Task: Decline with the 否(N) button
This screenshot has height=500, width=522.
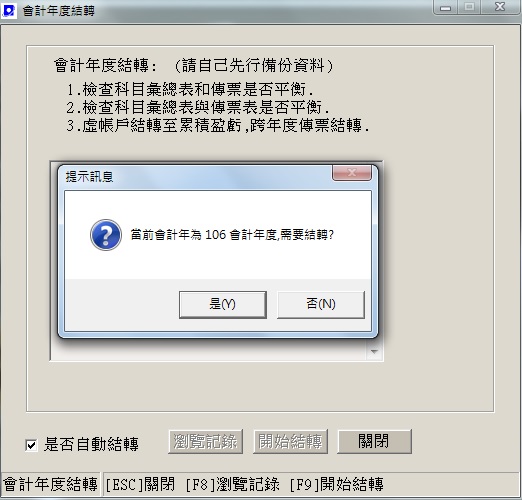Action: 321,304
